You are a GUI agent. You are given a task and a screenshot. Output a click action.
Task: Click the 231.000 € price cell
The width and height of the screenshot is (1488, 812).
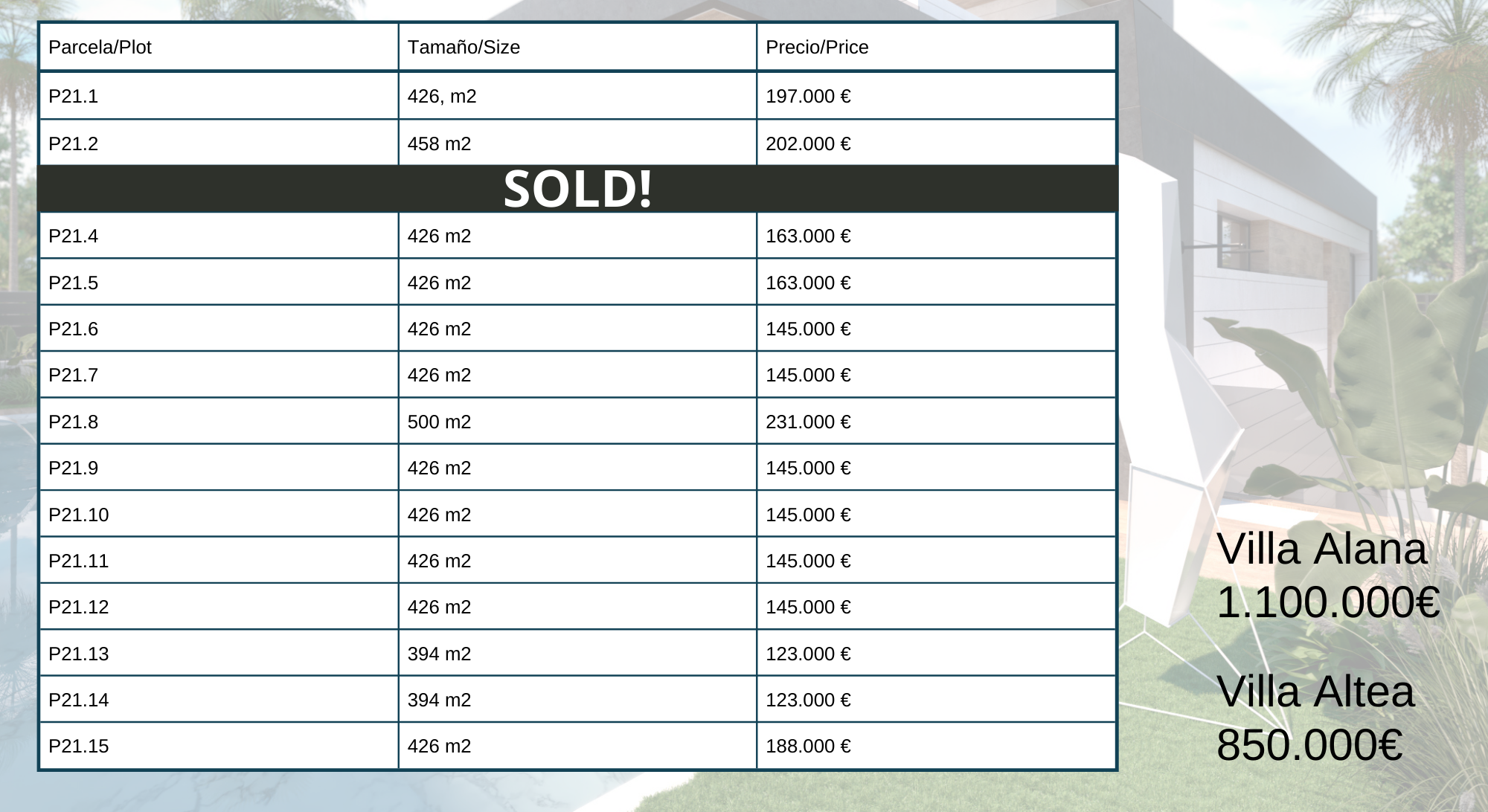pyautogui.click(x=936, y=422)
